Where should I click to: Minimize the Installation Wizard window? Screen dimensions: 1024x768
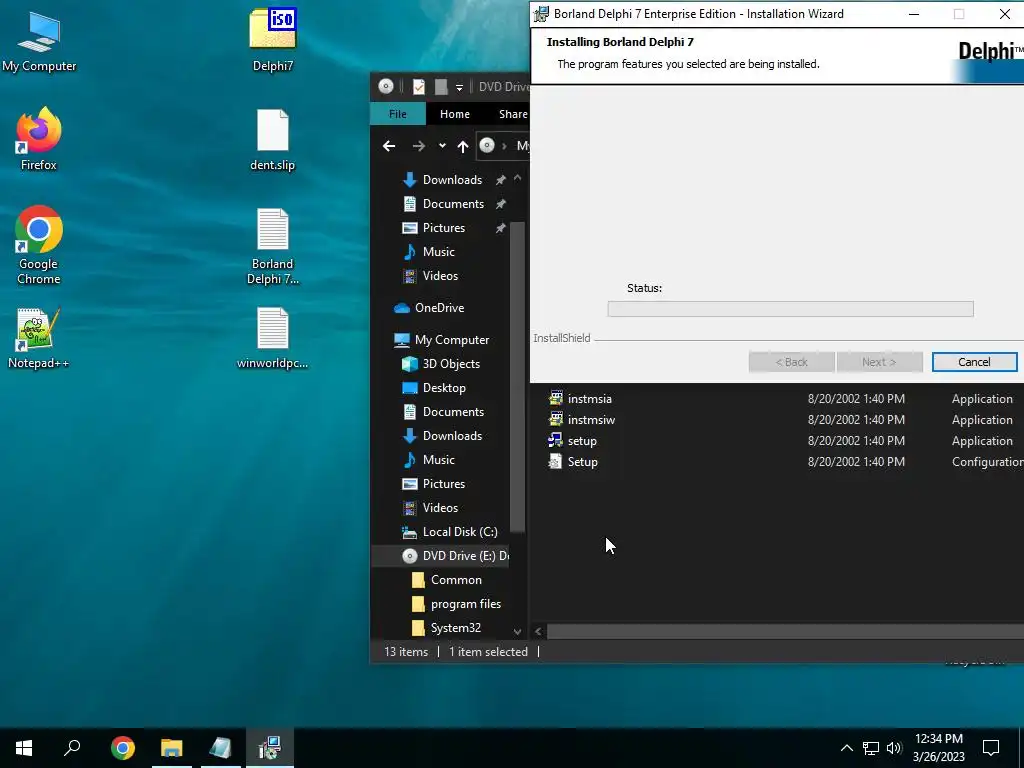(914, 14)
